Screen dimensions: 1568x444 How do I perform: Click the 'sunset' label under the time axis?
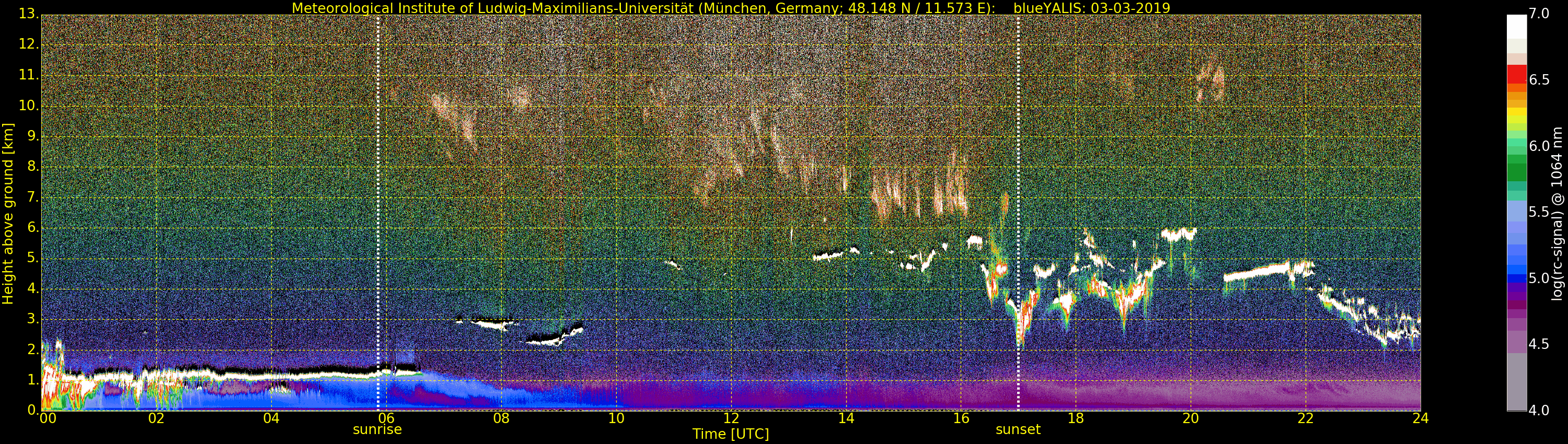[1018, 429]
